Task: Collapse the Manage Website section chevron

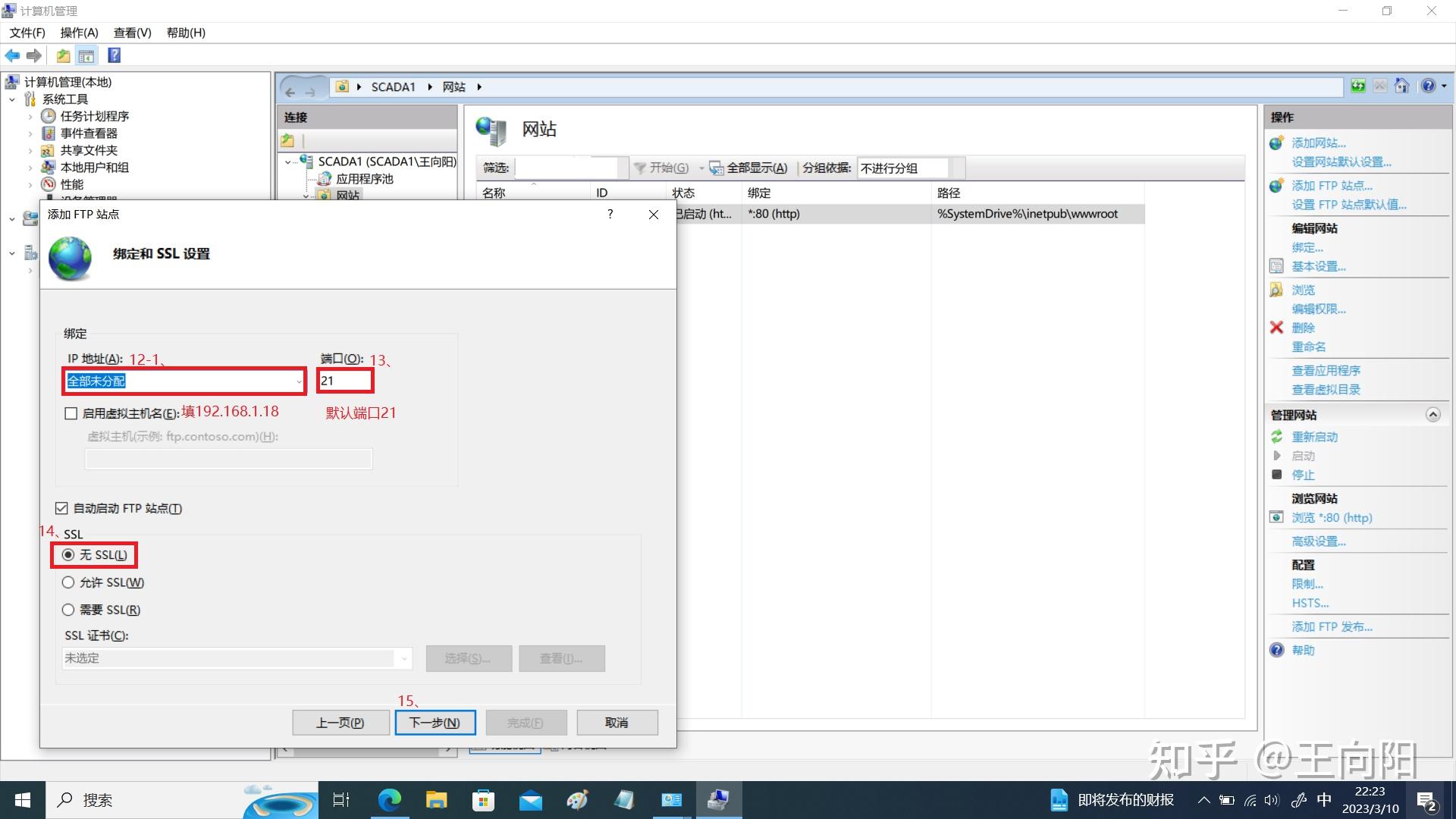Action: pos(1432,415)
